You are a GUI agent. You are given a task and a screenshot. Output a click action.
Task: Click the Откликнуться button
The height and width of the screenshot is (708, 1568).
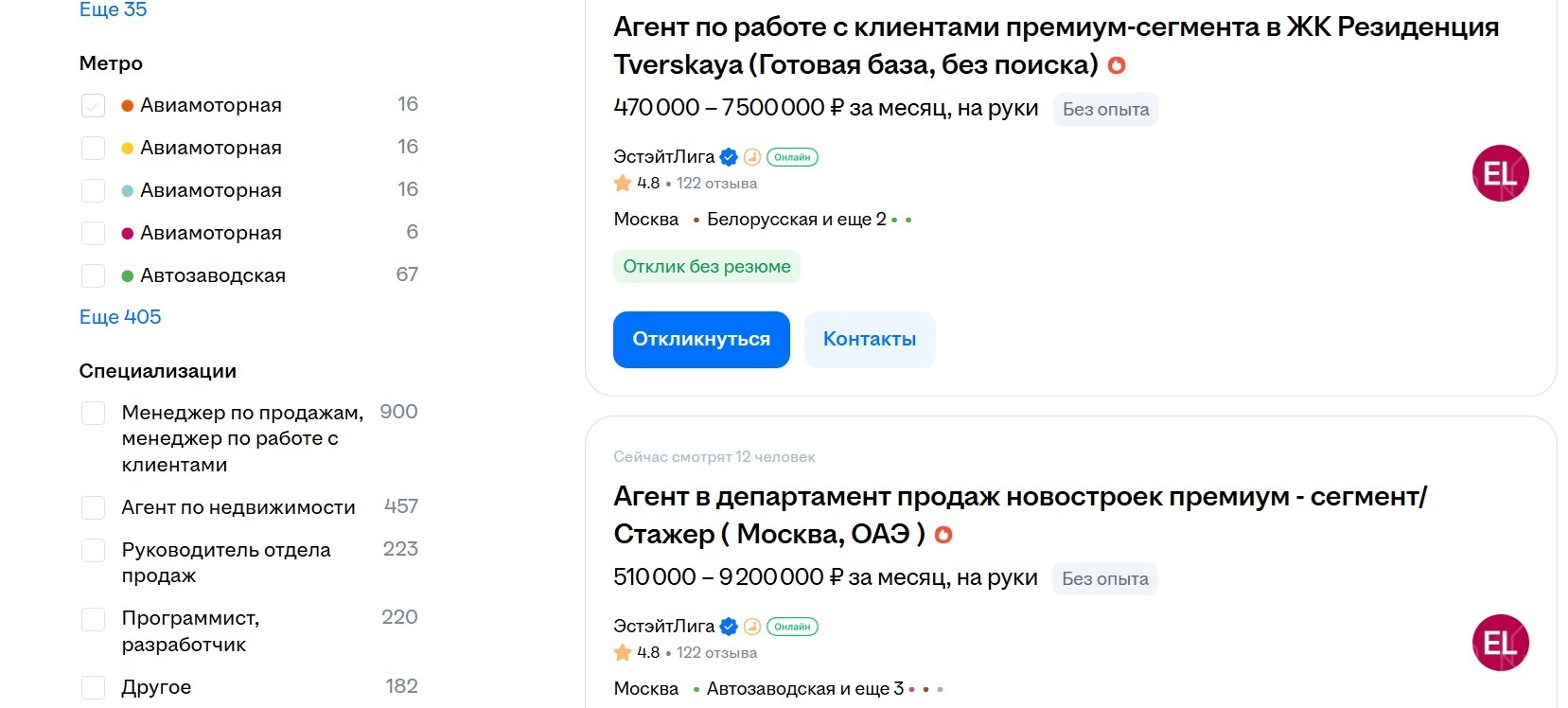700,339
